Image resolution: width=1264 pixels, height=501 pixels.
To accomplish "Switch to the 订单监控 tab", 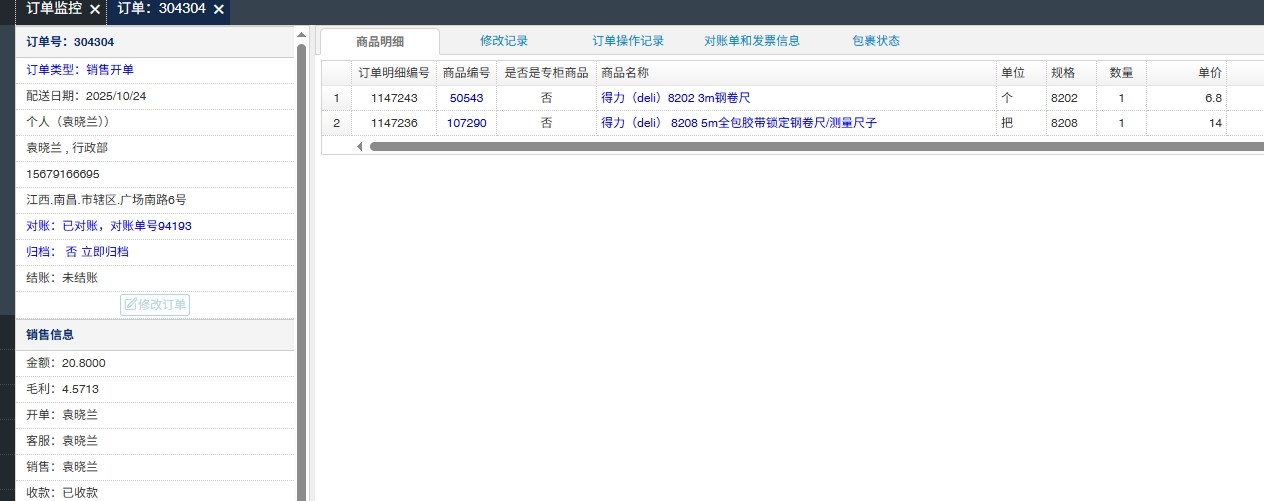I will 54,9.
